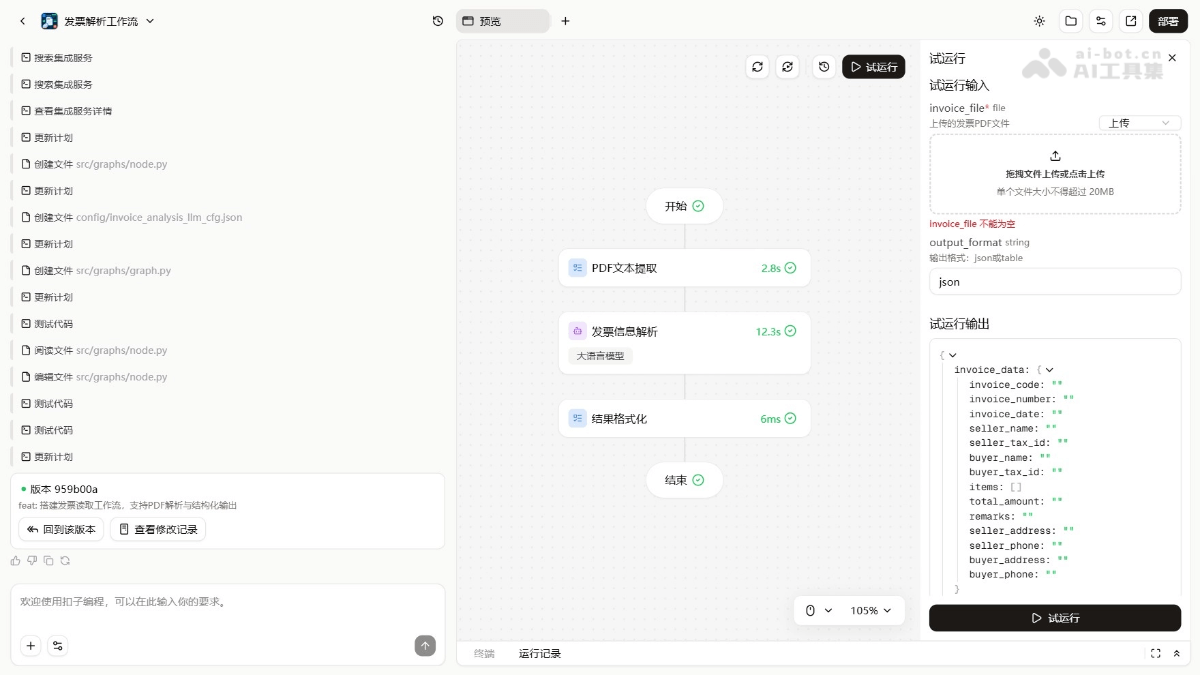Toggle the light/dark theme icon
This screenshot has height=675, width=1200.
(x=1039, y=20)
